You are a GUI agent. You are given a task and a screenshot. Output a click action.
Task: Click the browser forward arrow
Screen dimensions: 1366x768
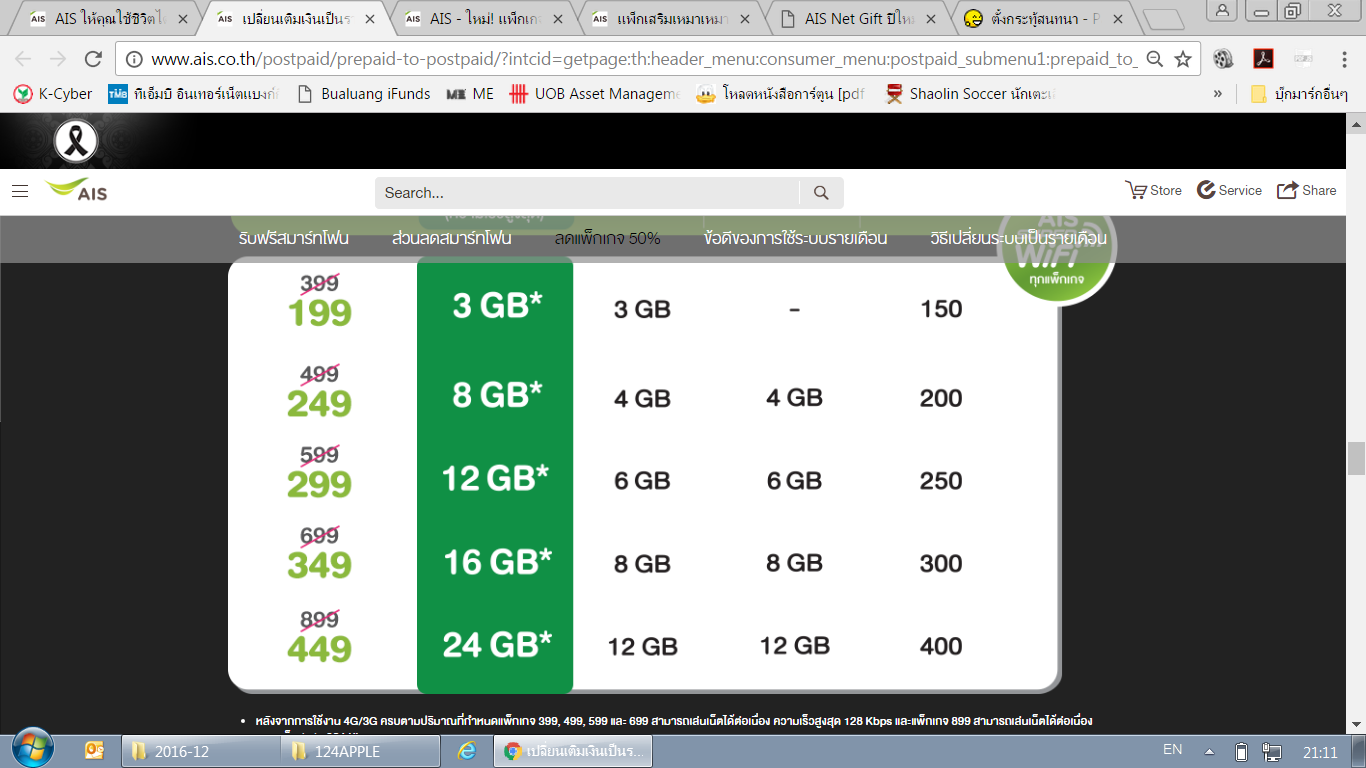coord(57,59)
